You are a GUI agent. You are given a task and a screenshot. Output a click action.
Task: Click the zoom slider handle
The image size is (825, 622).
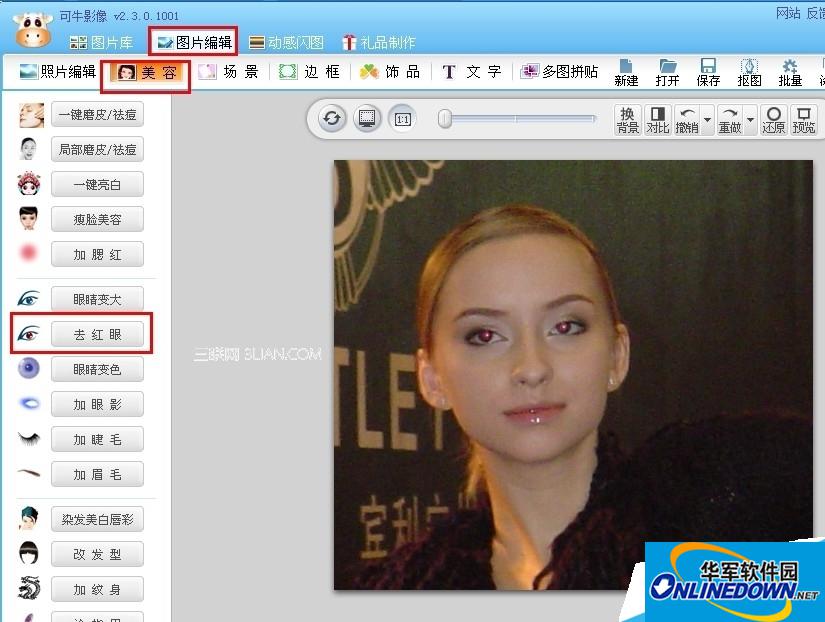[x=444, y=119]
